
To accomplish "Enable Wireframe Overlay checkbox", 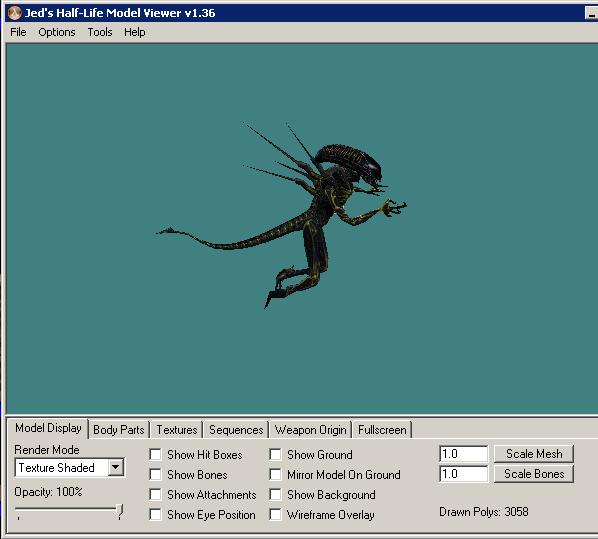I will point(275,515).
